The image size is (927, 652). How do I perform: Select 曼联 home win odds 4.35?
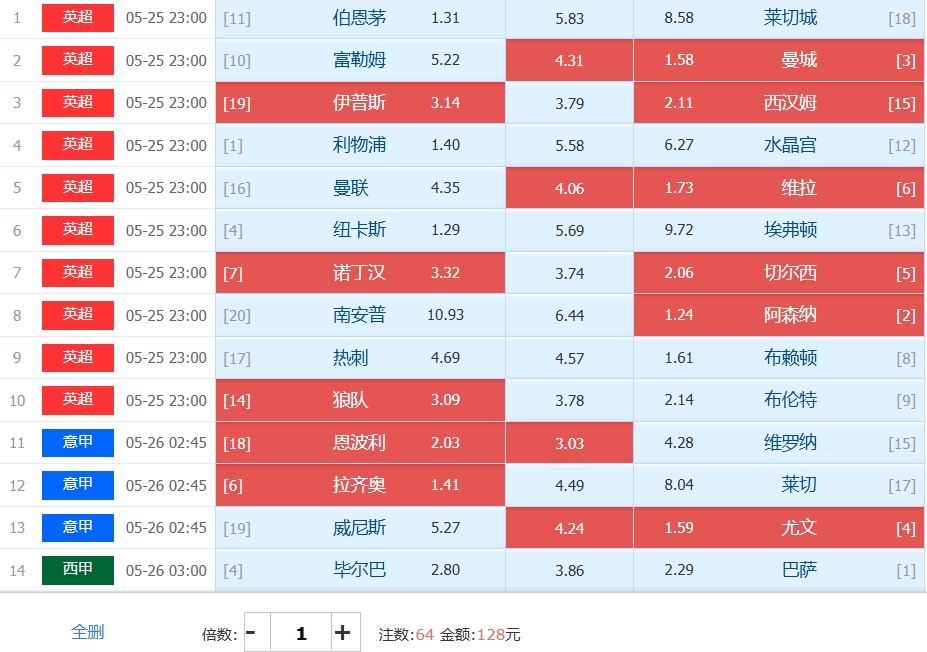point(361,188)
